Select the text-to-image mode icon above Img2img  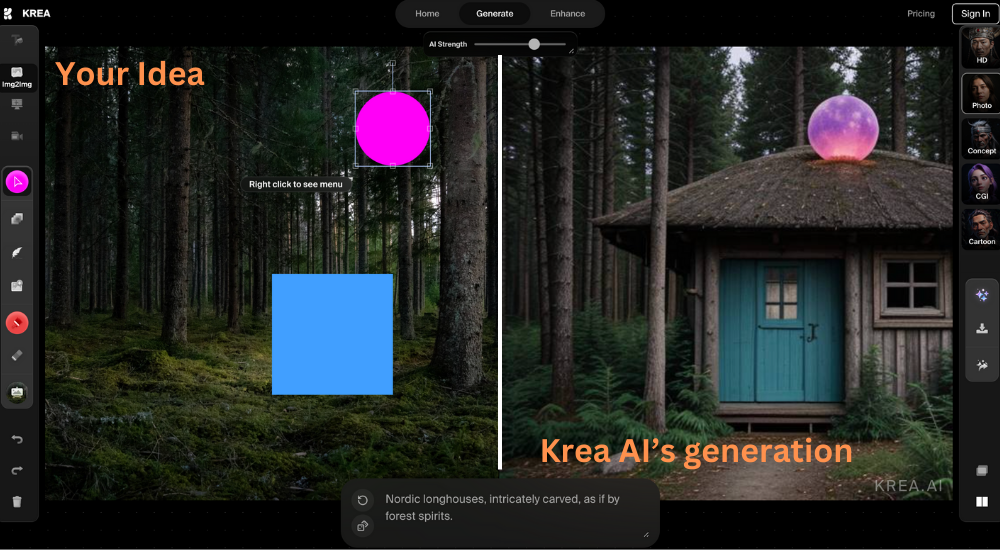click(x=17, y=40)
